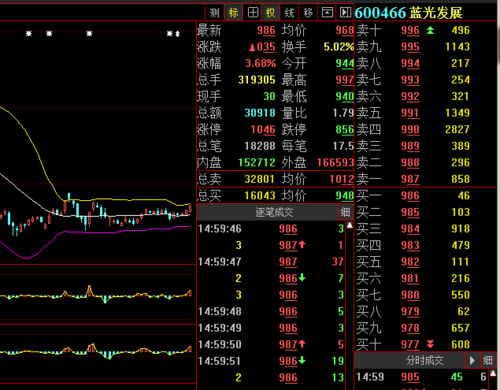Click the 14:59:47 trade volume 37
Image resolution: width=500 pixels, height=390 pixels.
pyautogui.click(x=338, y=262)
